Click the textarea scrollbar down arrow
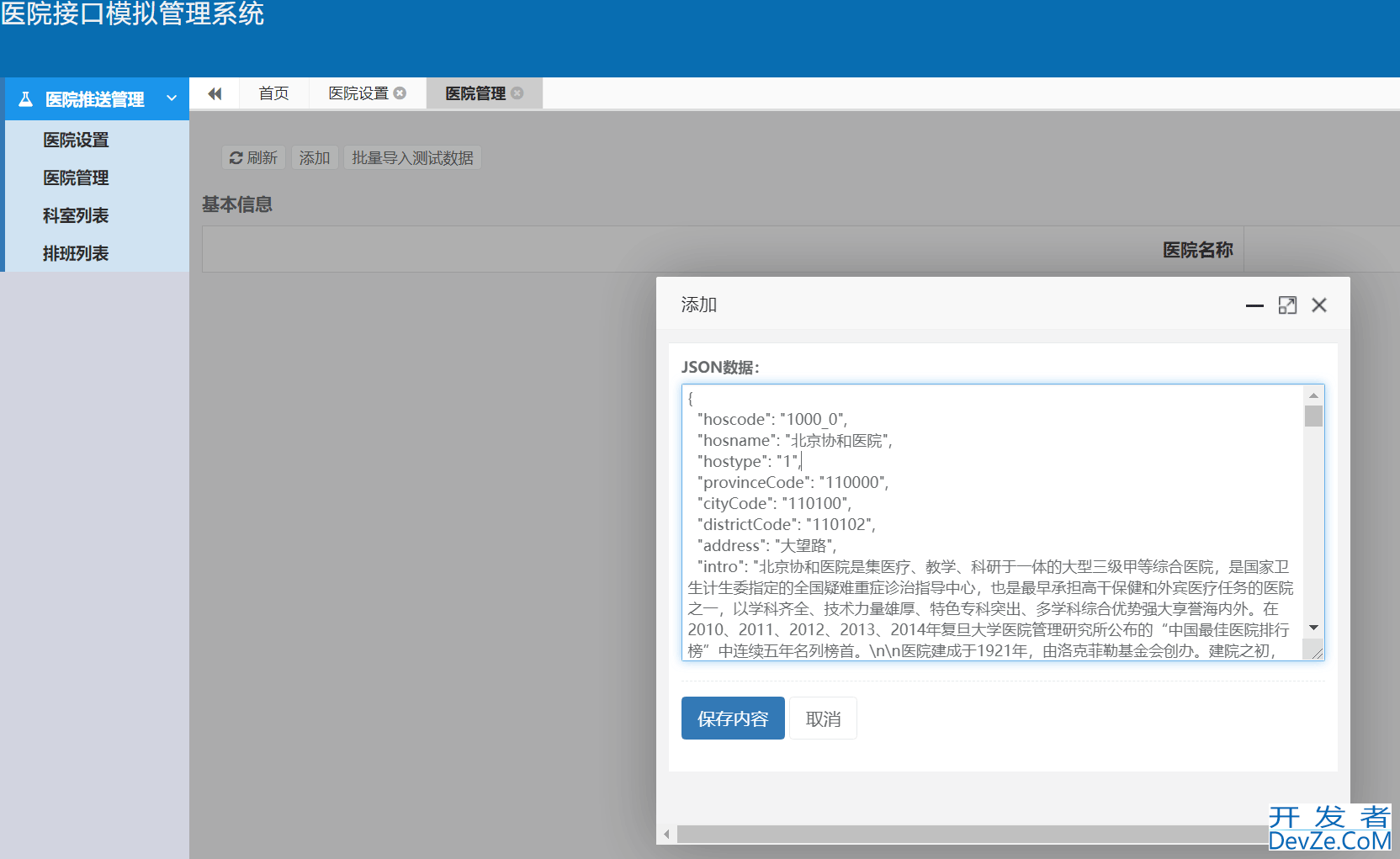The image size is (1400, 859). [1313, 628]
